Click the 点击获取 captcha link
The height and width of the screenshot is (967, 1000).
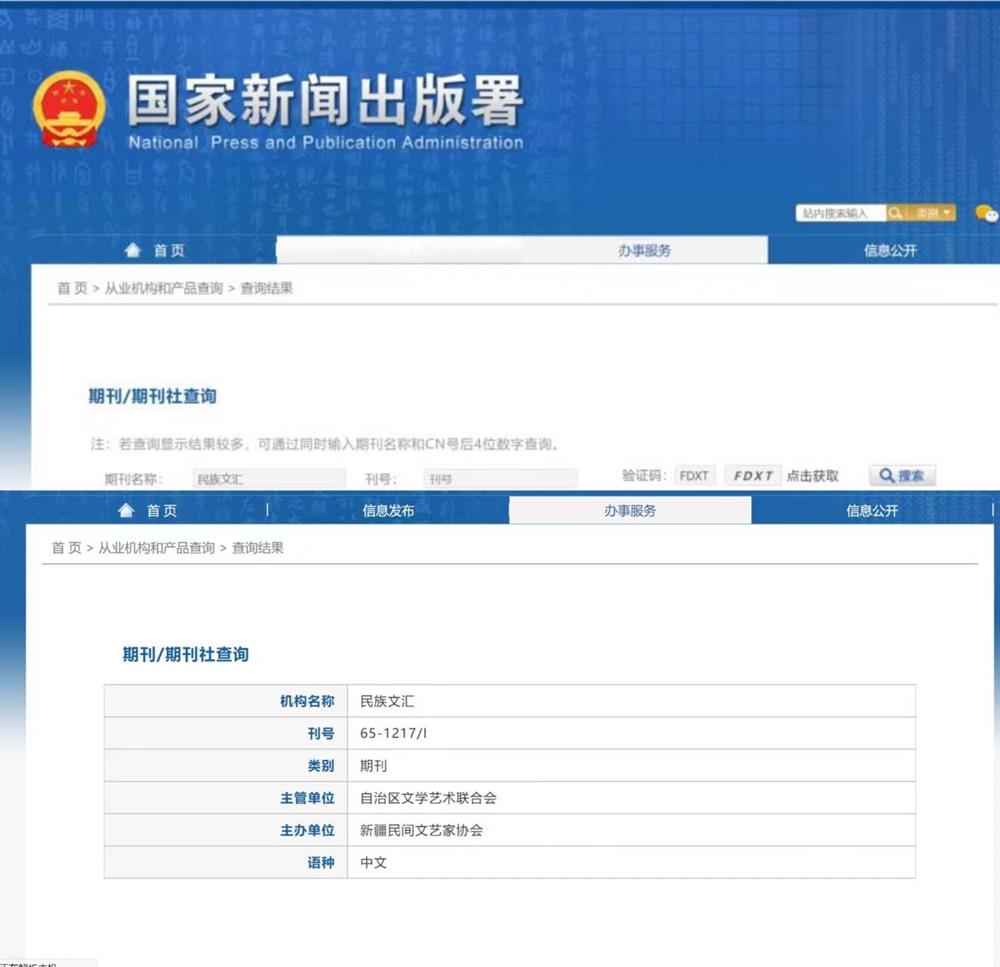[x=812, y=476]
